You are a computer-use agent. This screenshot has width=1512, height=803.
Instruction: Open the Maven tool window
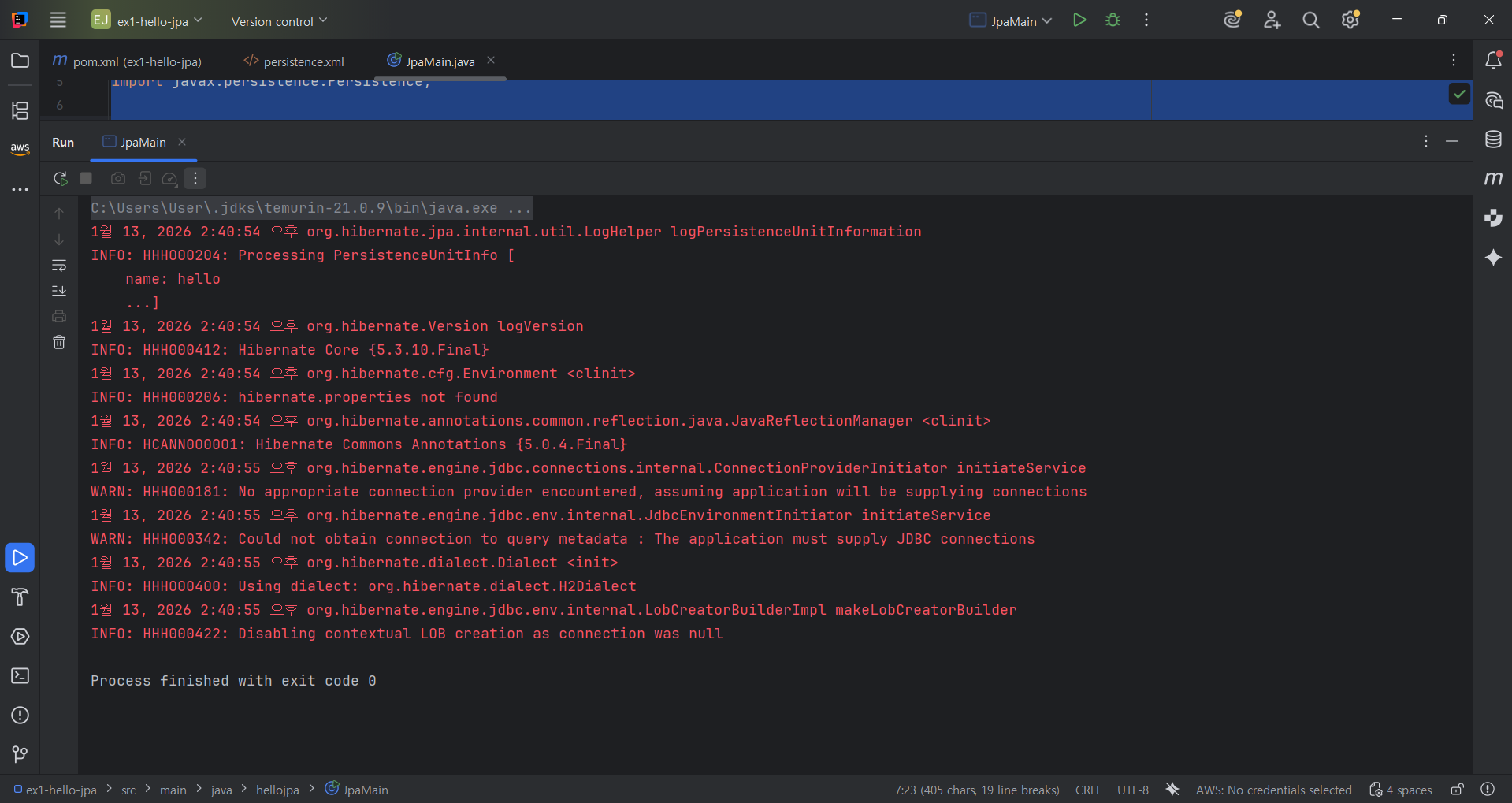coord(1493,179)
